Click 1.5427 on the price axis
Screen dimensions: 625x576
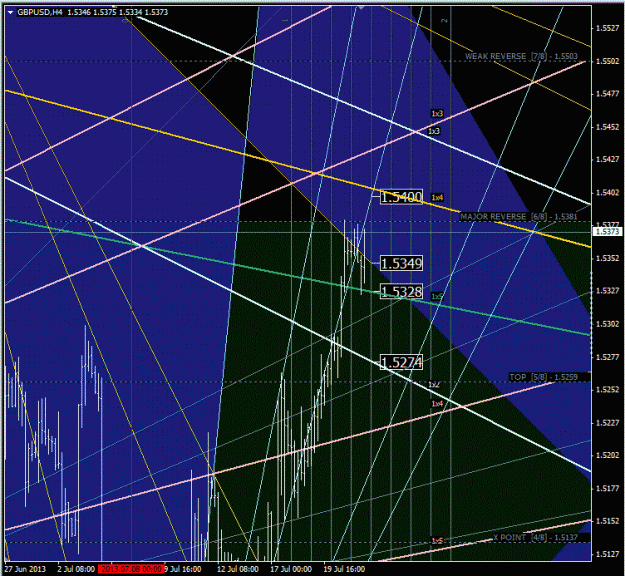pos(607,159)
